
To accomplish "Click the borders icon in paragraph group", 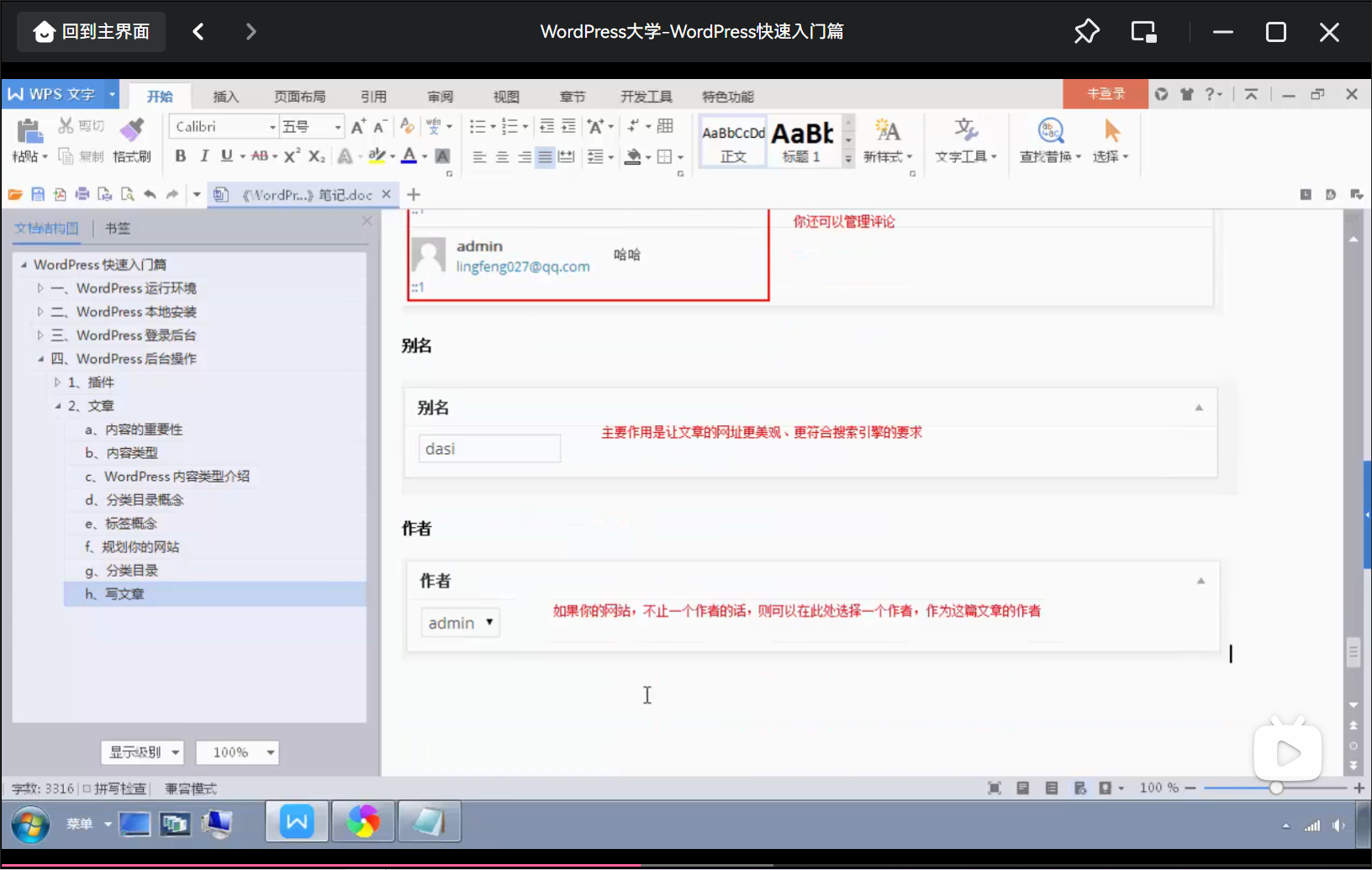I will [664, 156].
